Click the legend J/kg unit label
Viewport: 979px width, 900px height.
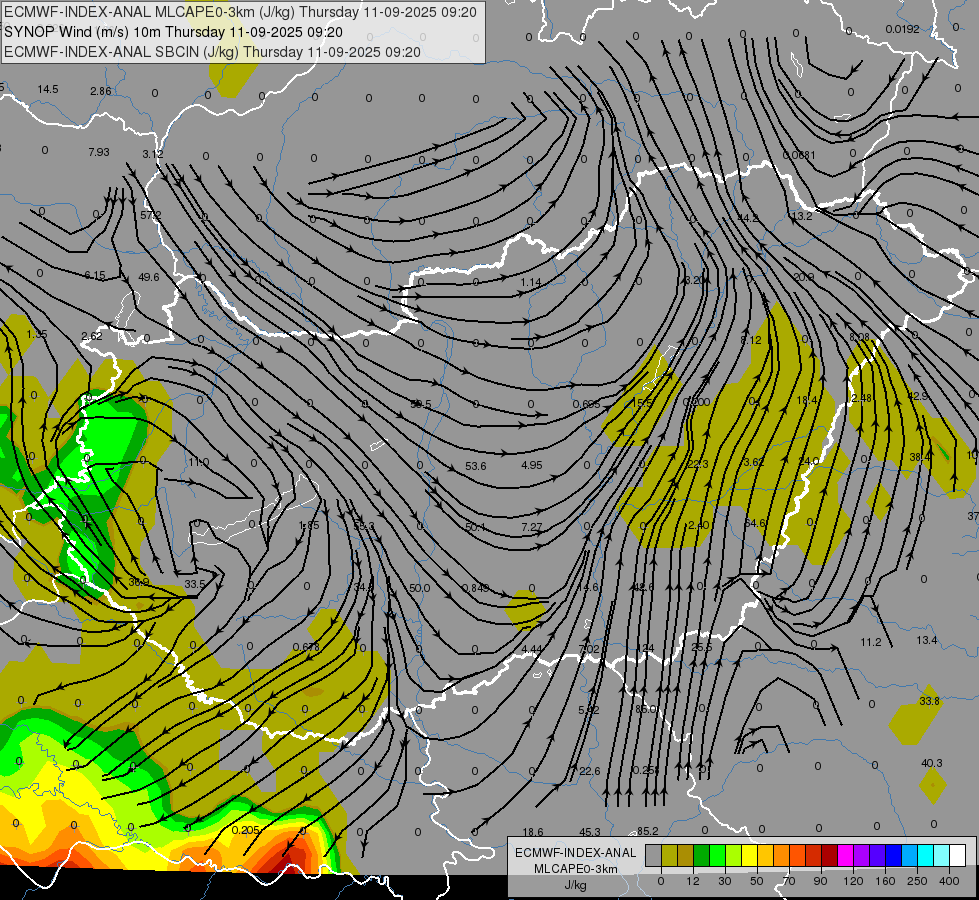tap(576, 885)
